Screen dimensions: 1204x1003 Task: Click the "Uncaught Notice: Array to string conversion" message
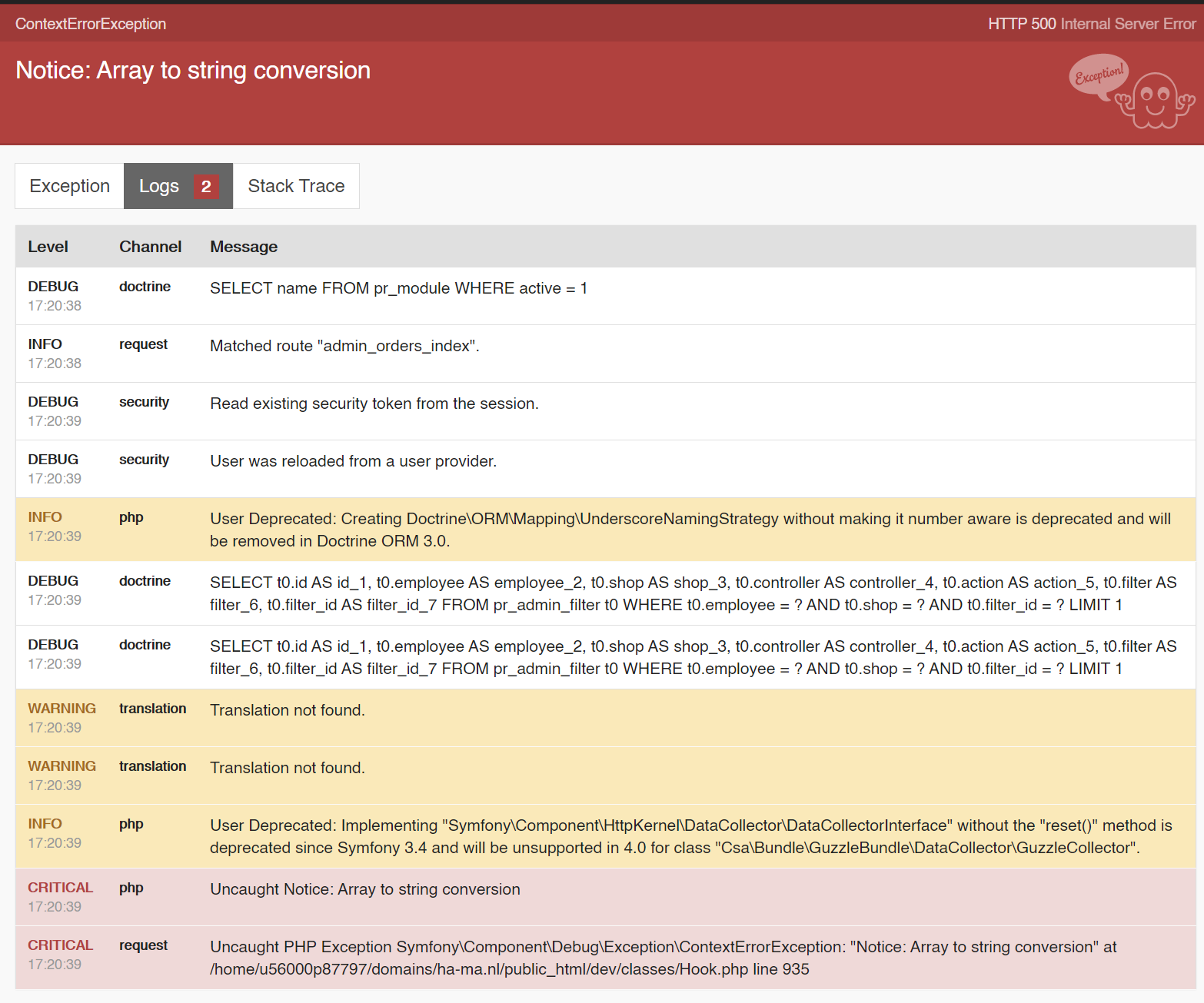click(x=365, y=889)
